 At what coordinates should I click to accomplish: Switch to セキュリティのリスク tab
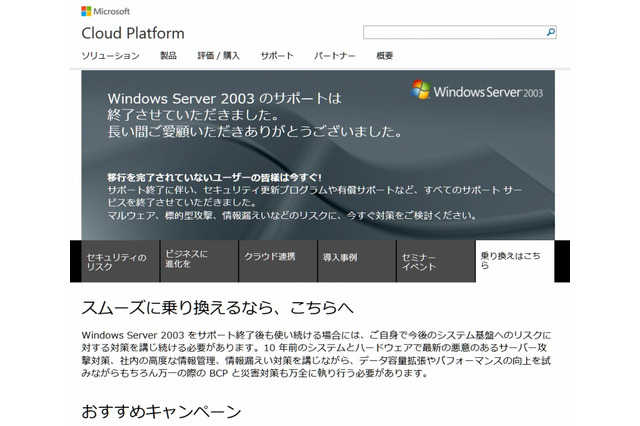120,261
